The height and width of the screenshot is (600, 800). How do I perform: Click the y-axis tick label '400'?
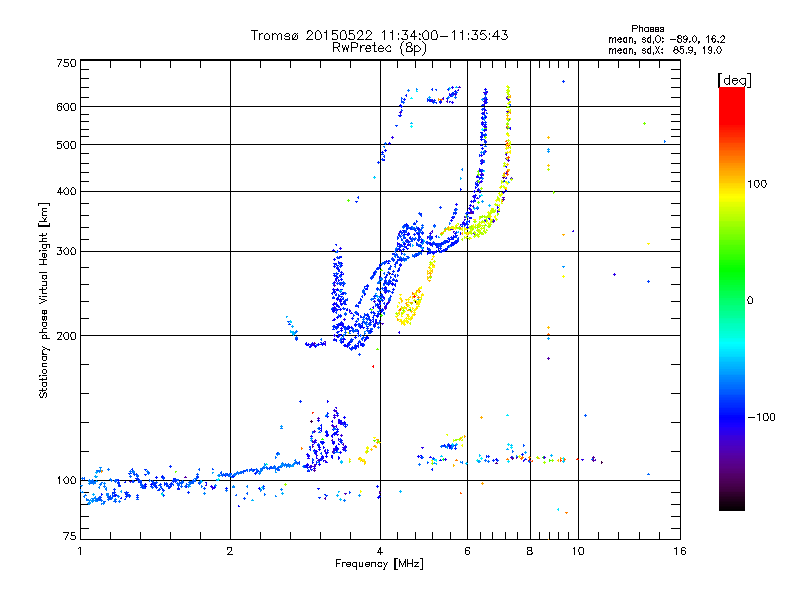tap(66, 192)
